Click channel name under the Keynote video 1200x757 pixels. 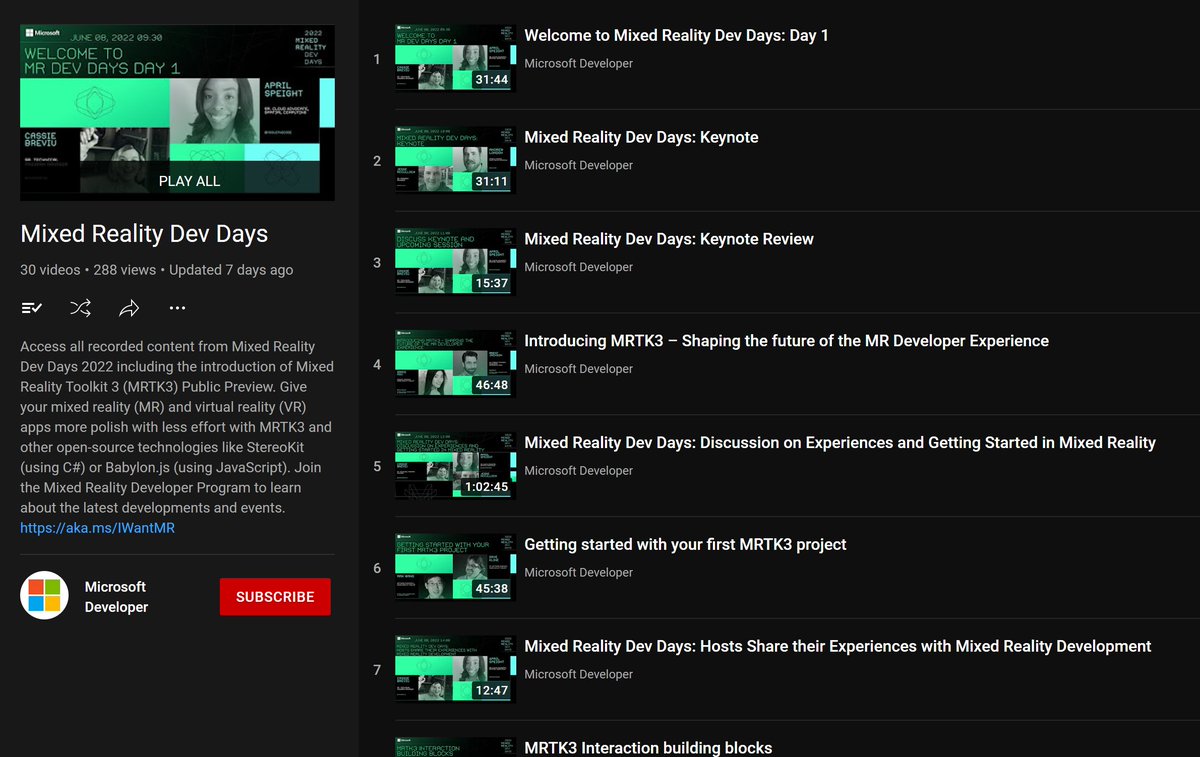[578, 166]
